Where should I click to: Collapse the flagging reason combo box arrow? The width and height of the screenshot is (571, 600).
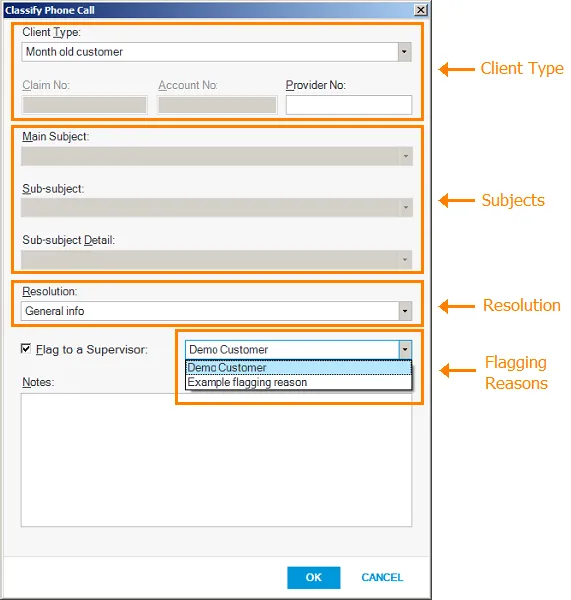pos(405,349)
